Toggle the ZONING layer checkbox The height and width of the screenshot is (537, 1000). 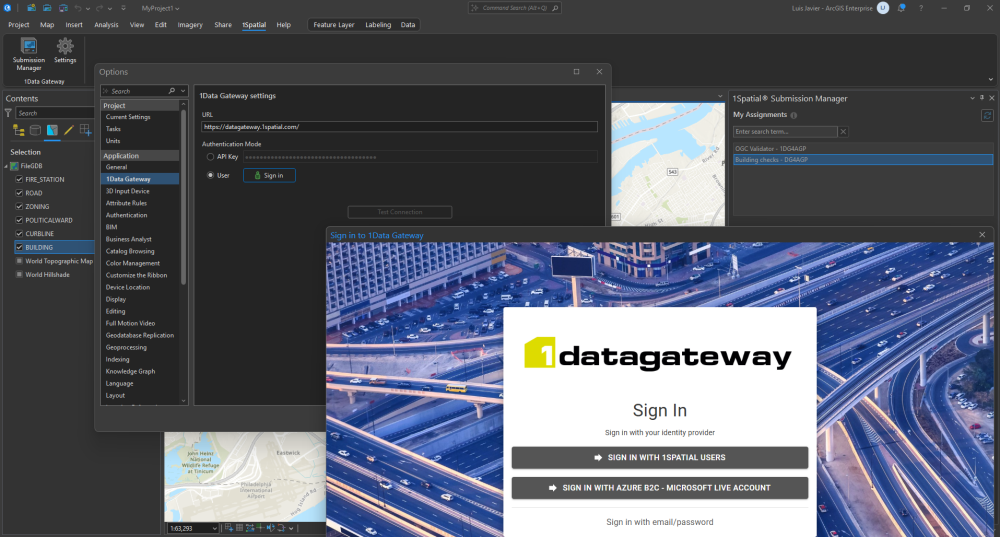pos(19,207)
